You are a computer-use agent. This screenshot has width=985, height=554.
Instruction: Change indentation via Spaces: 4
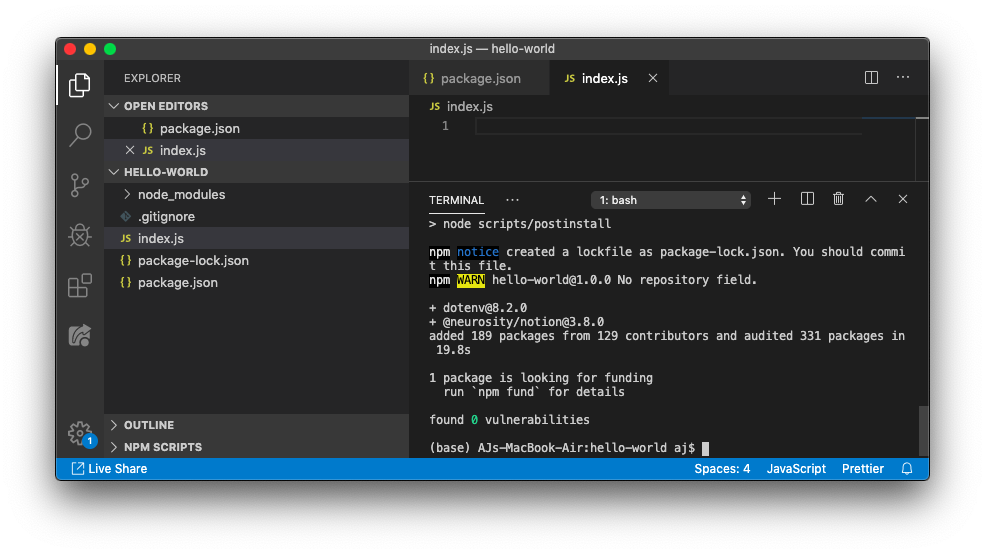point(722,469)
